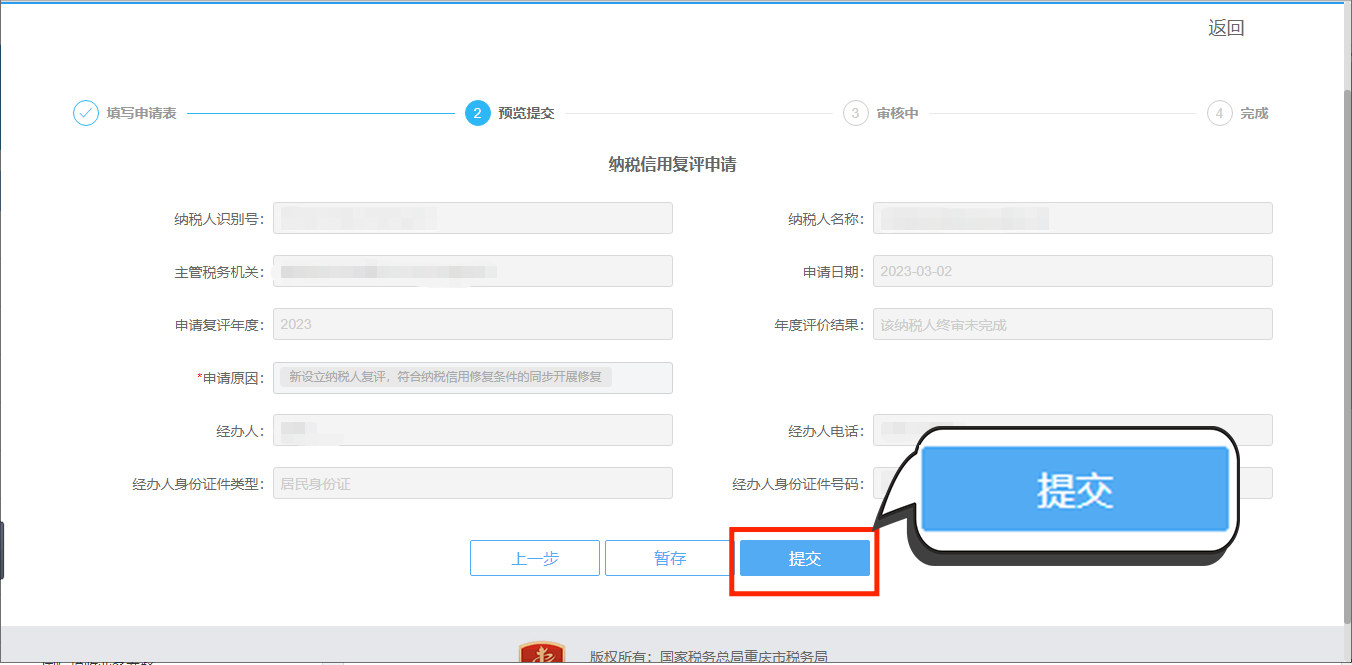Save draft using 暂存 button
Viewport: 1352px width, 665px height.
click(670, 558)
